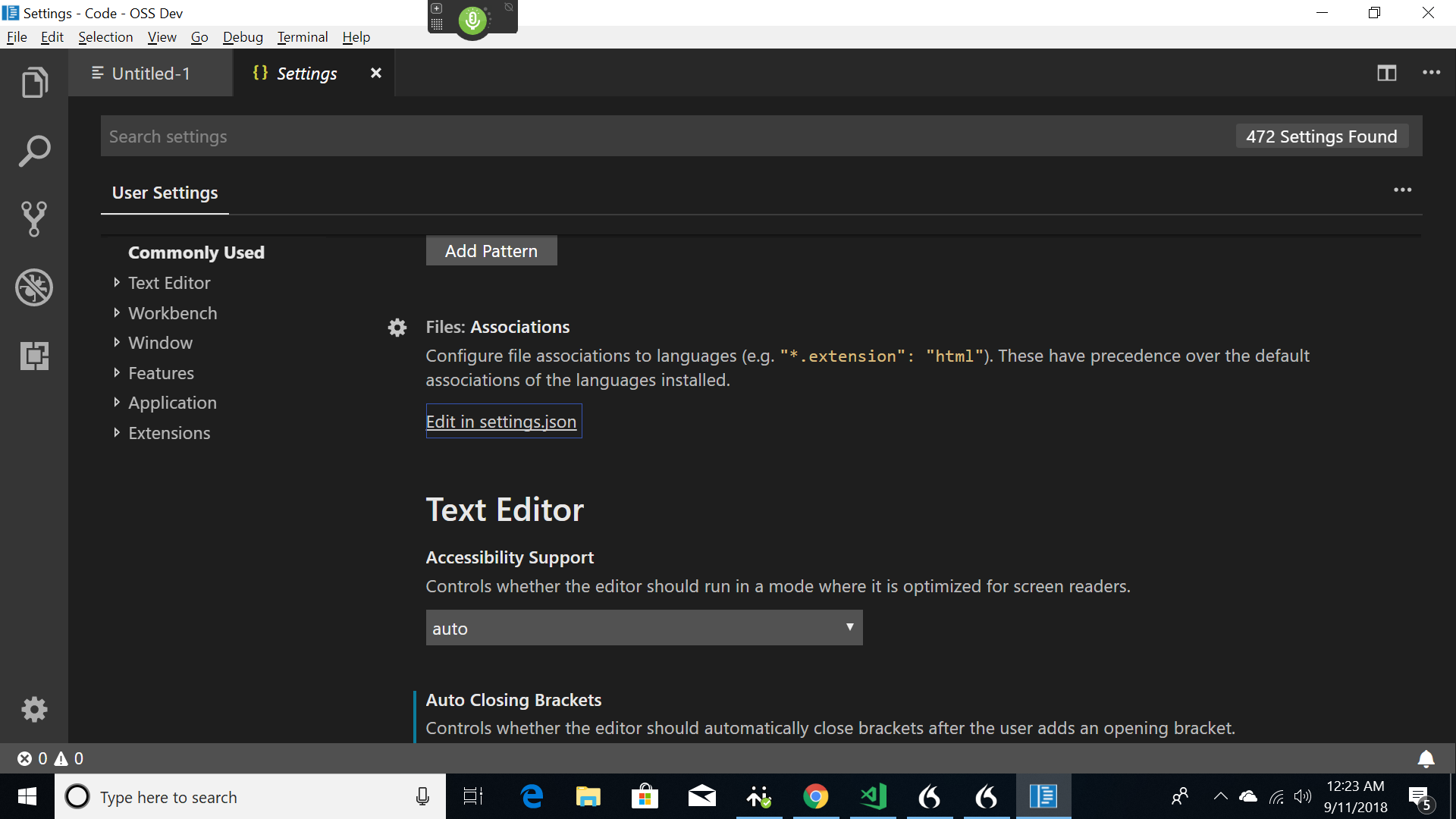This screenshot has height=819, width=1456.
Task: Open the Explorer view in the activity bar
Action: click(34, 82)
